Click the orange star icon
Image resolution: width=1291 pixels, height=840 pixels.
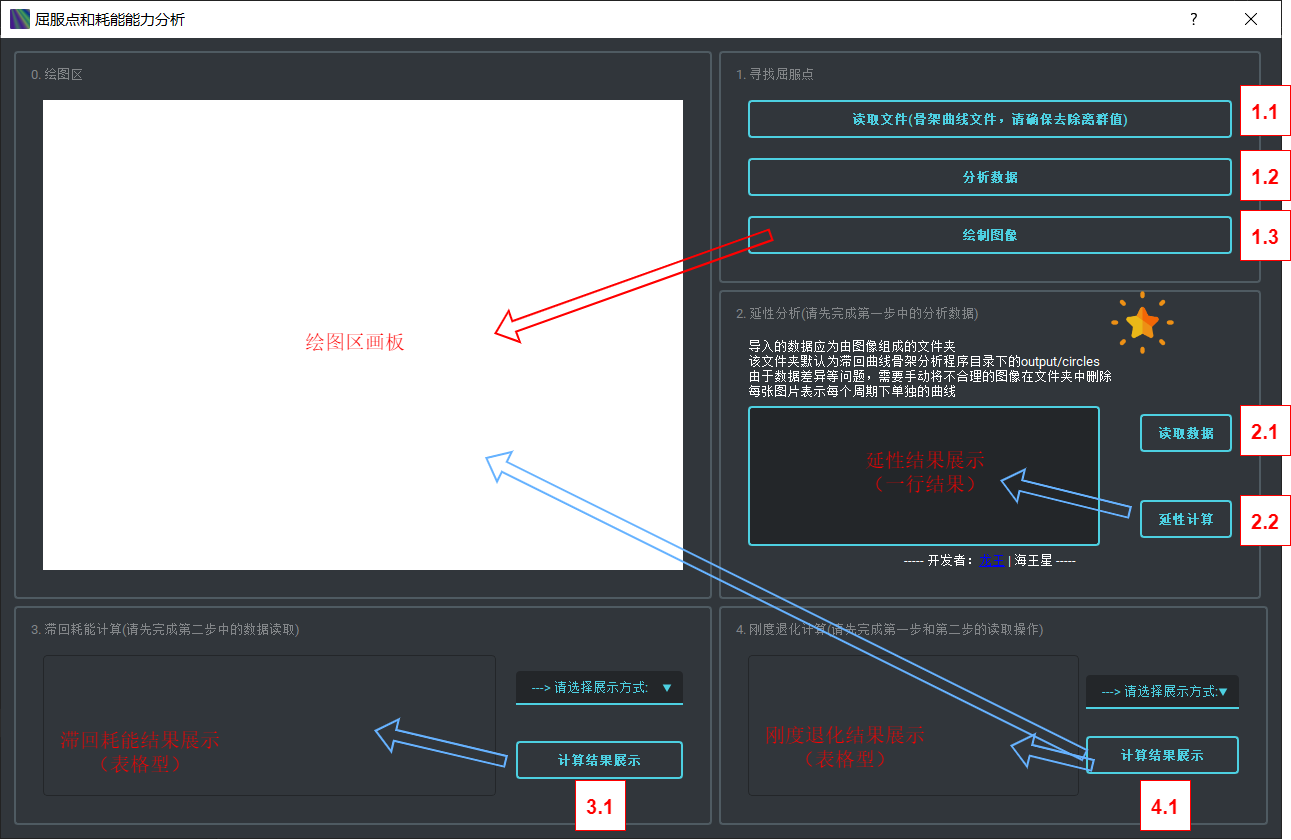pos(1142,323)
